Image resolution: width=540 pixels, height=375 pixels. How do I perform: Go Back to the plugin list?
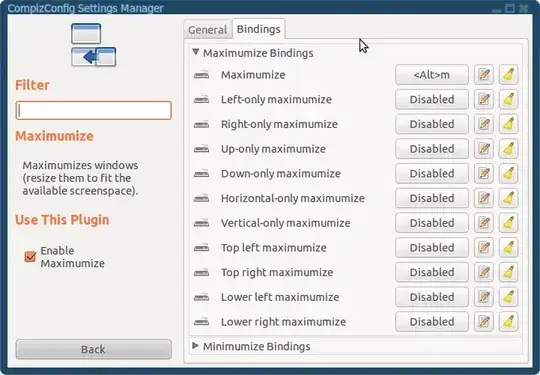(93, 349)
